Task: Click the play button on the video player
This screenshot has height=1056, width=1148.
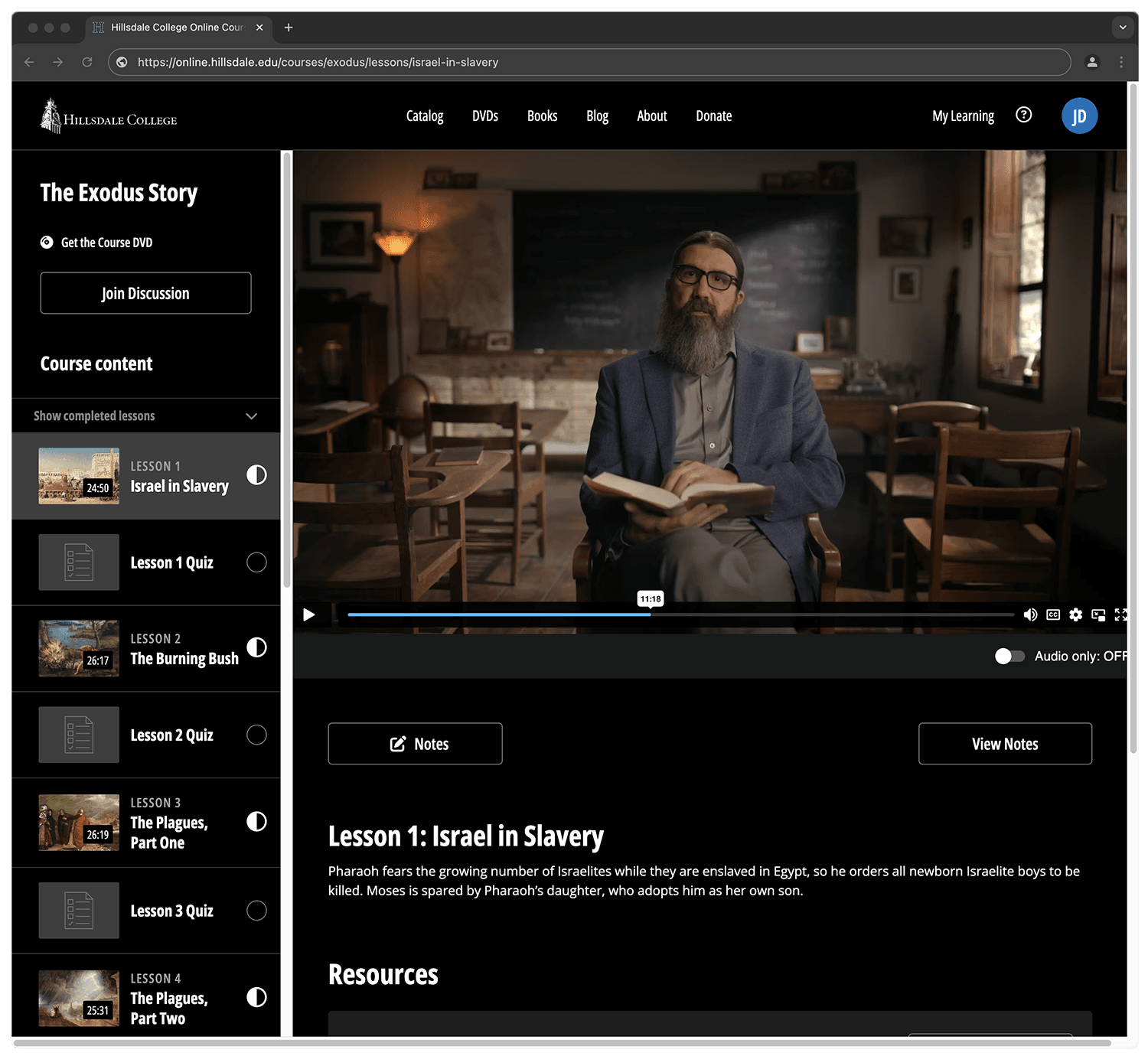Action: click(x=309, y=614)
